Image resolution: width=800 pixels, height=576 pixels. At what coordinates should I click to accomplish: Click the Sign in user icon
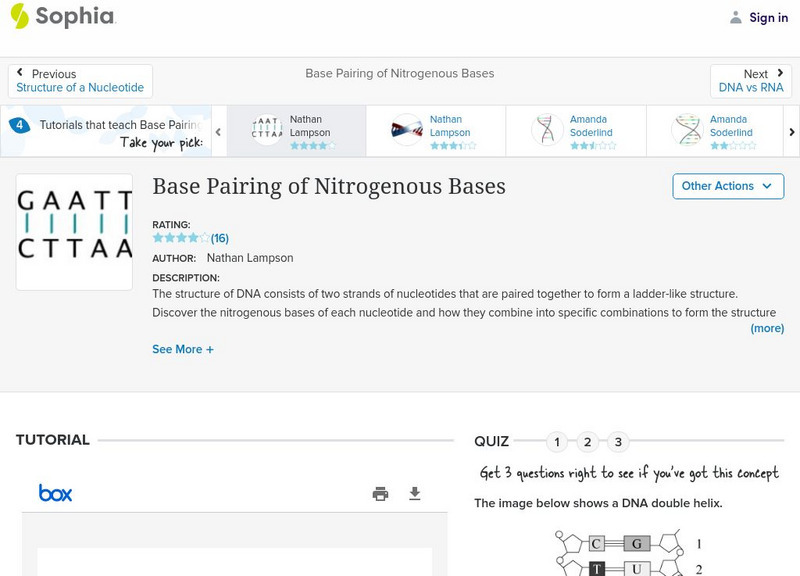[736, 17]
